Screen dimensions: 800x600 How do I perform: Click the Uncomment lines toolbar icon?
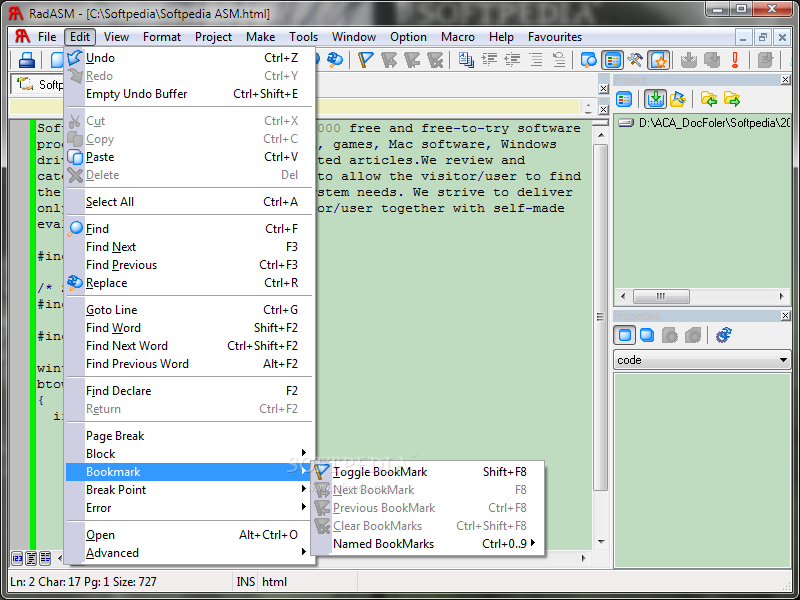pyautogui.click(x=559, y=60)
